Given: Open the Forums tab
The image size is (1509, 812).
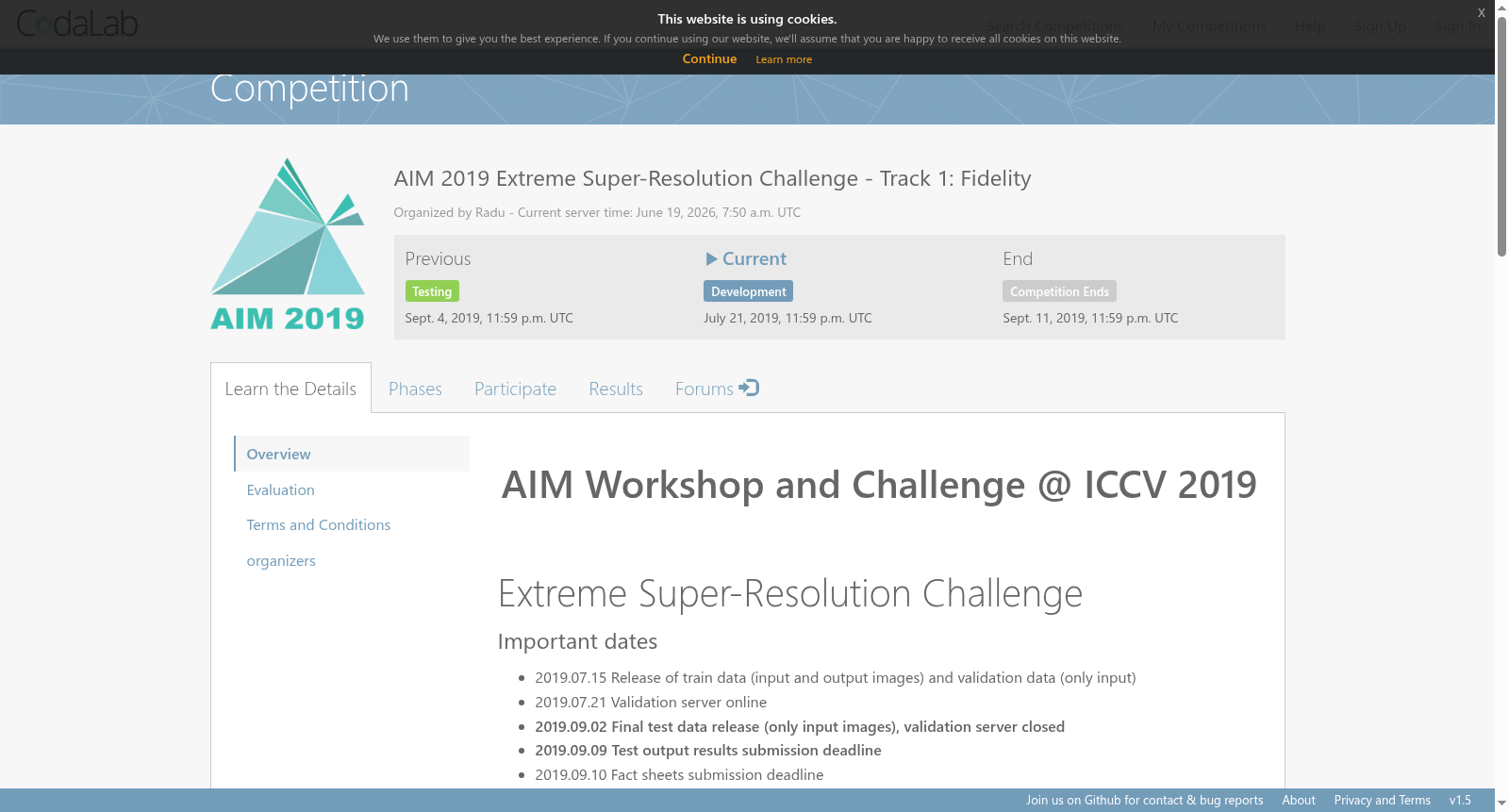Looking at the screenshot, I should [717, 389].
